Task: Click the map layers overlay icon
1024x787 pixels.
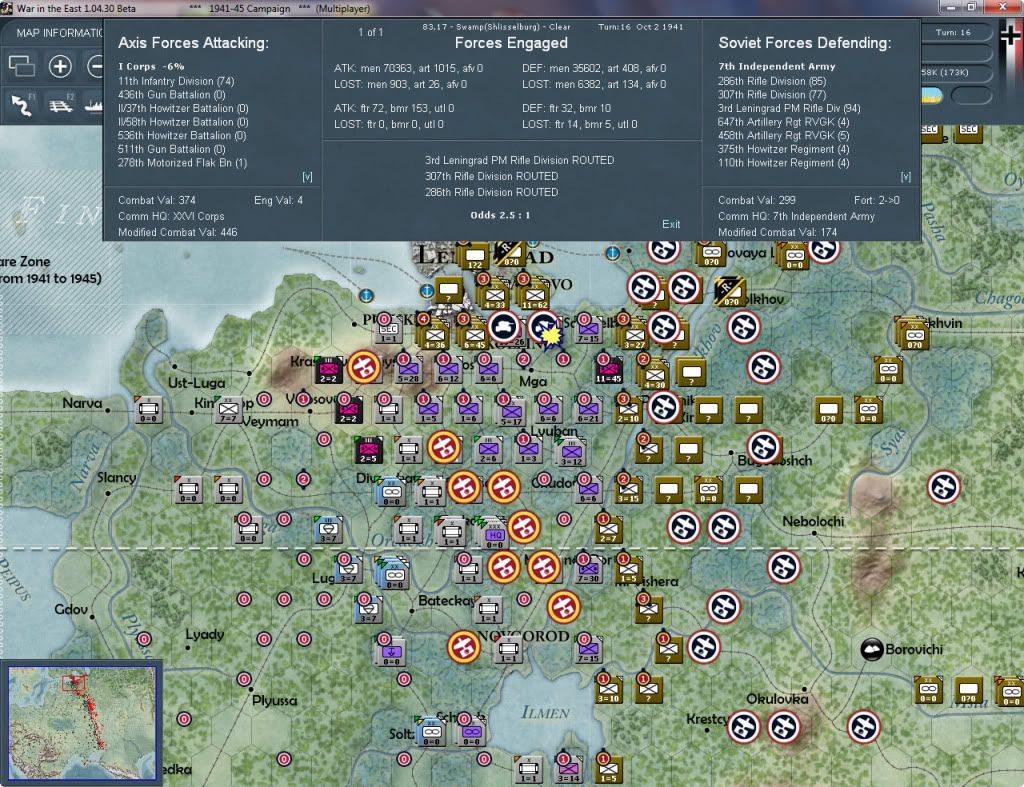Action: click(x=21, y=66)
